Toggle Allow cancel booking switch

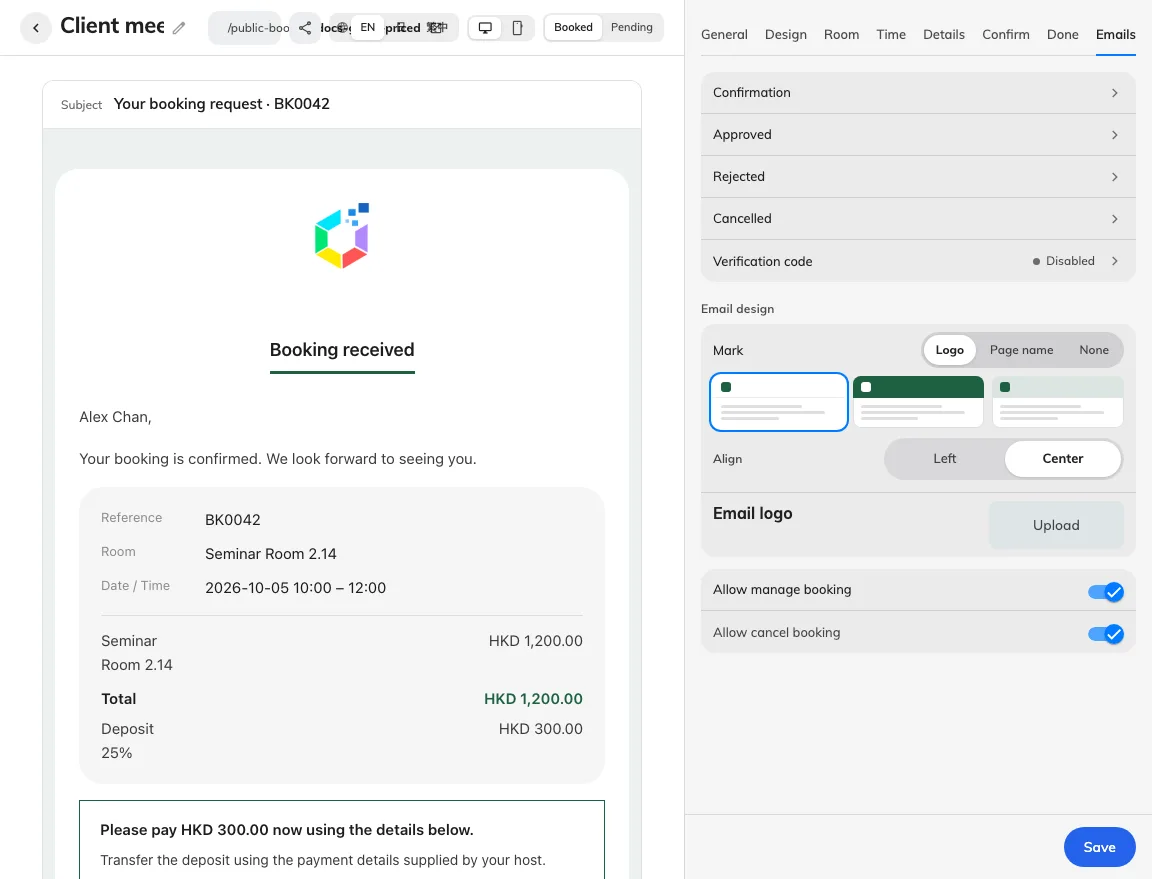pos(1106,634)
